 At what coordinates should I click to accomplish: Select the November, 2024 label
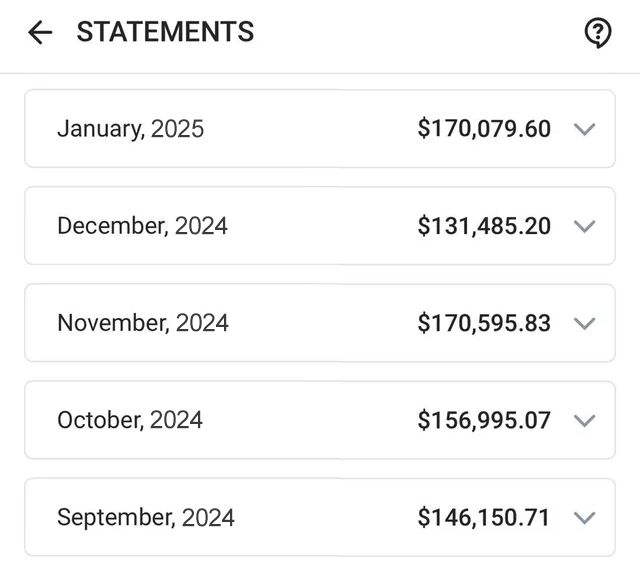point(143,323)
